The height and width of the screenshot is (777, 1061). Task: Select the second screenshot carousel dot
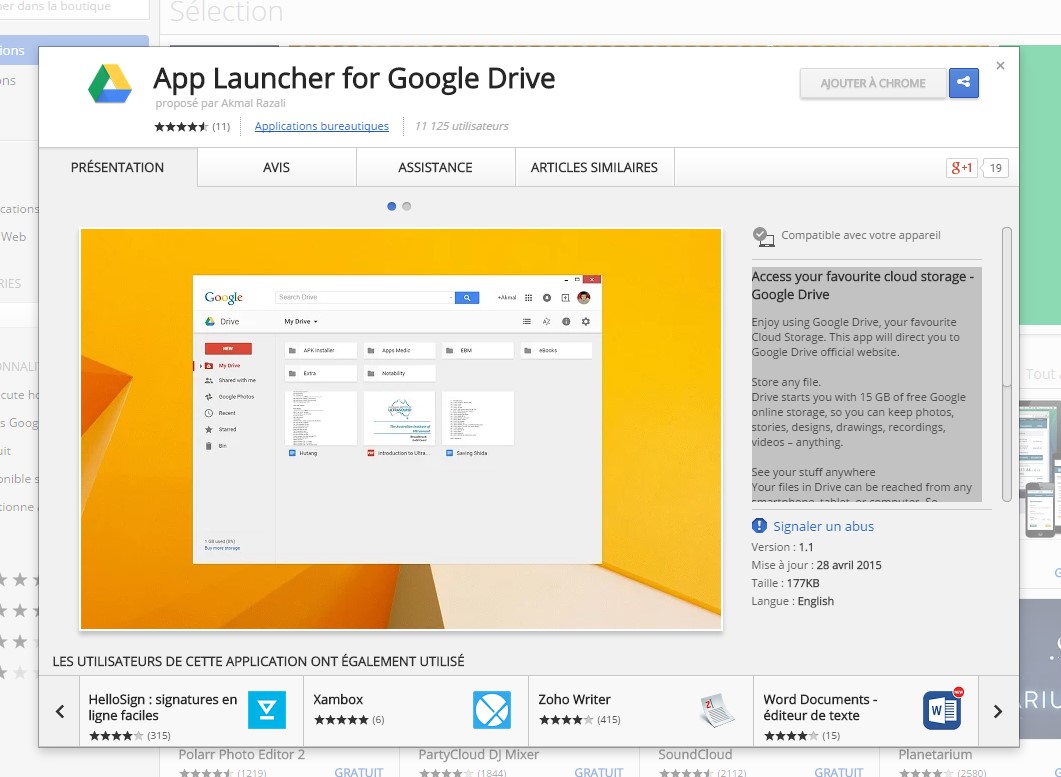pos(406,206)
